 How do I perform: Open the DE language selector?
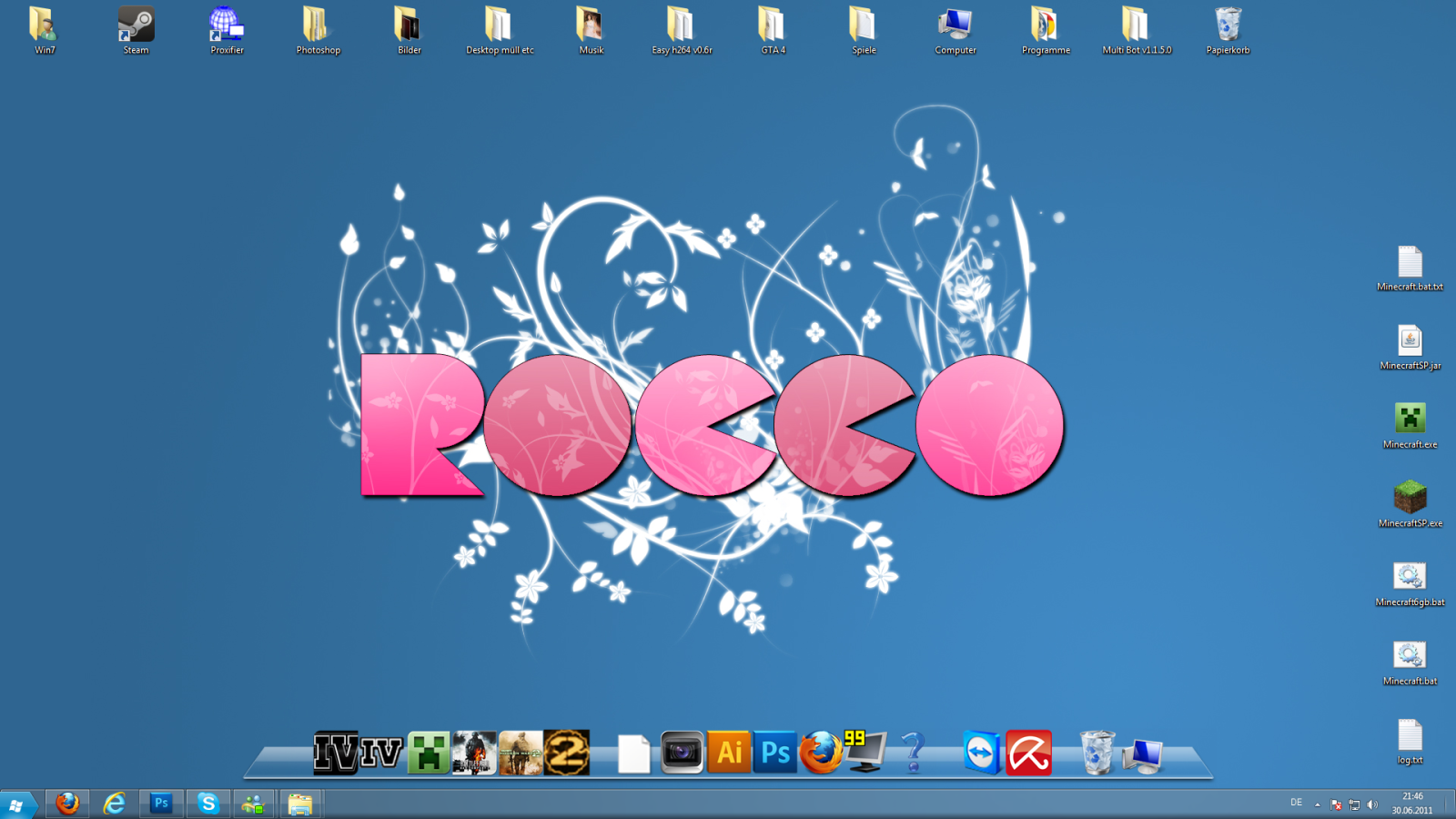click(x=1296, y=803)
